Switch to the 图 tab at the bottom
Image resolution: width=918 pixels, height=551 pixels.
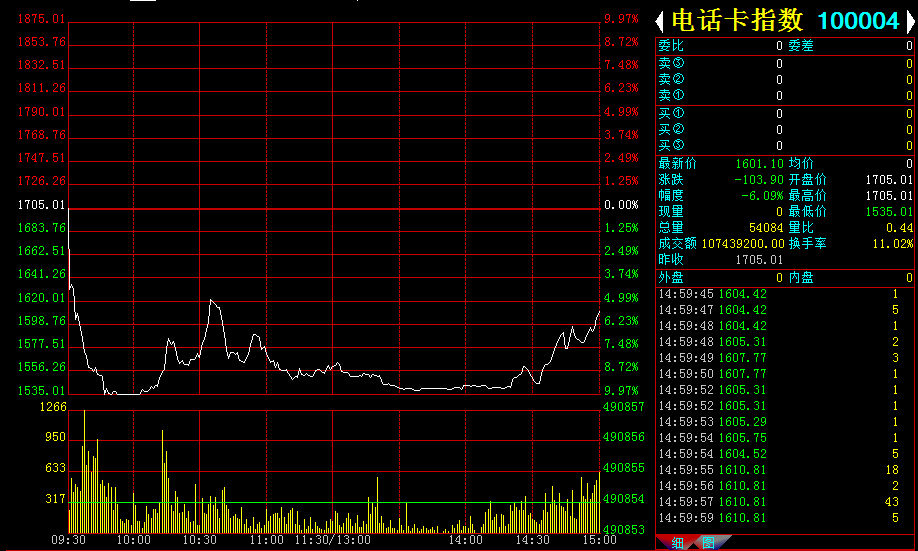pos(708,543)
